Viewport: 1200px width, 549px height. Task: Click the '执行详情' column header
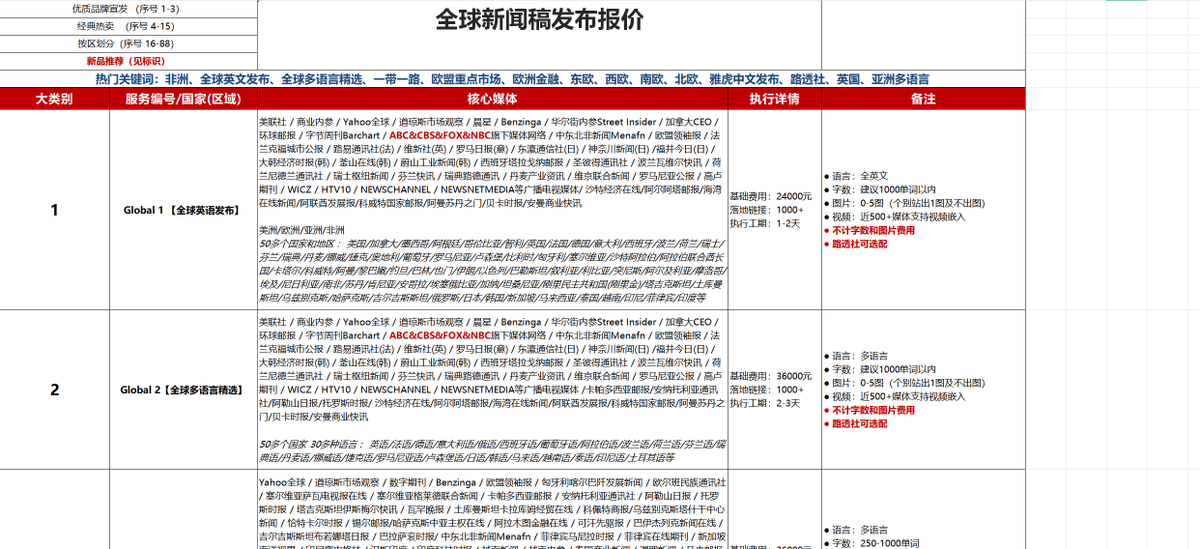(x=774, y=99)
